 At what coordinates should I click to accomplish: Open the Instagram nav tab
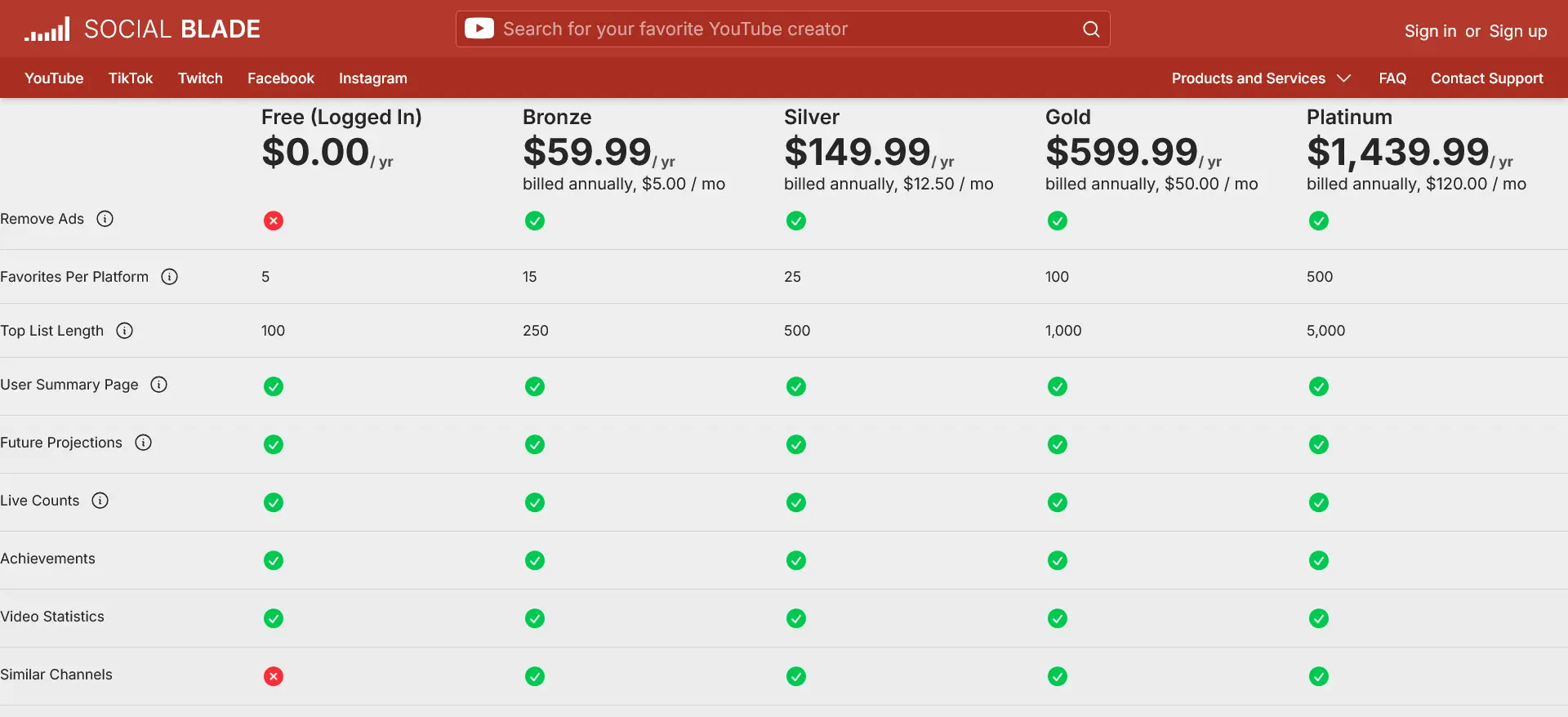(373, 78)
